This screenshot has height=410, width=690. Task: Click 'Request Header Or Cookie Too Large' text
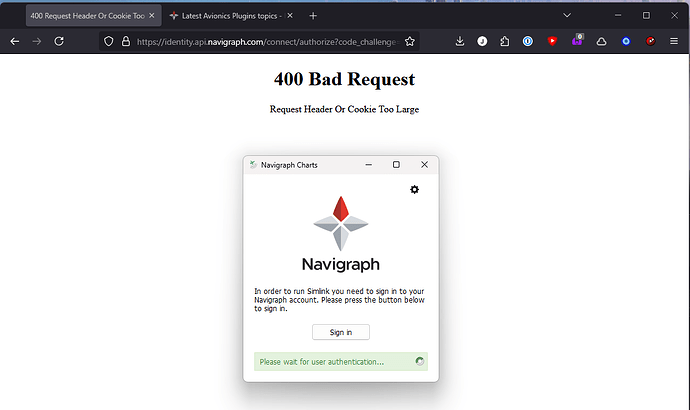344,109
